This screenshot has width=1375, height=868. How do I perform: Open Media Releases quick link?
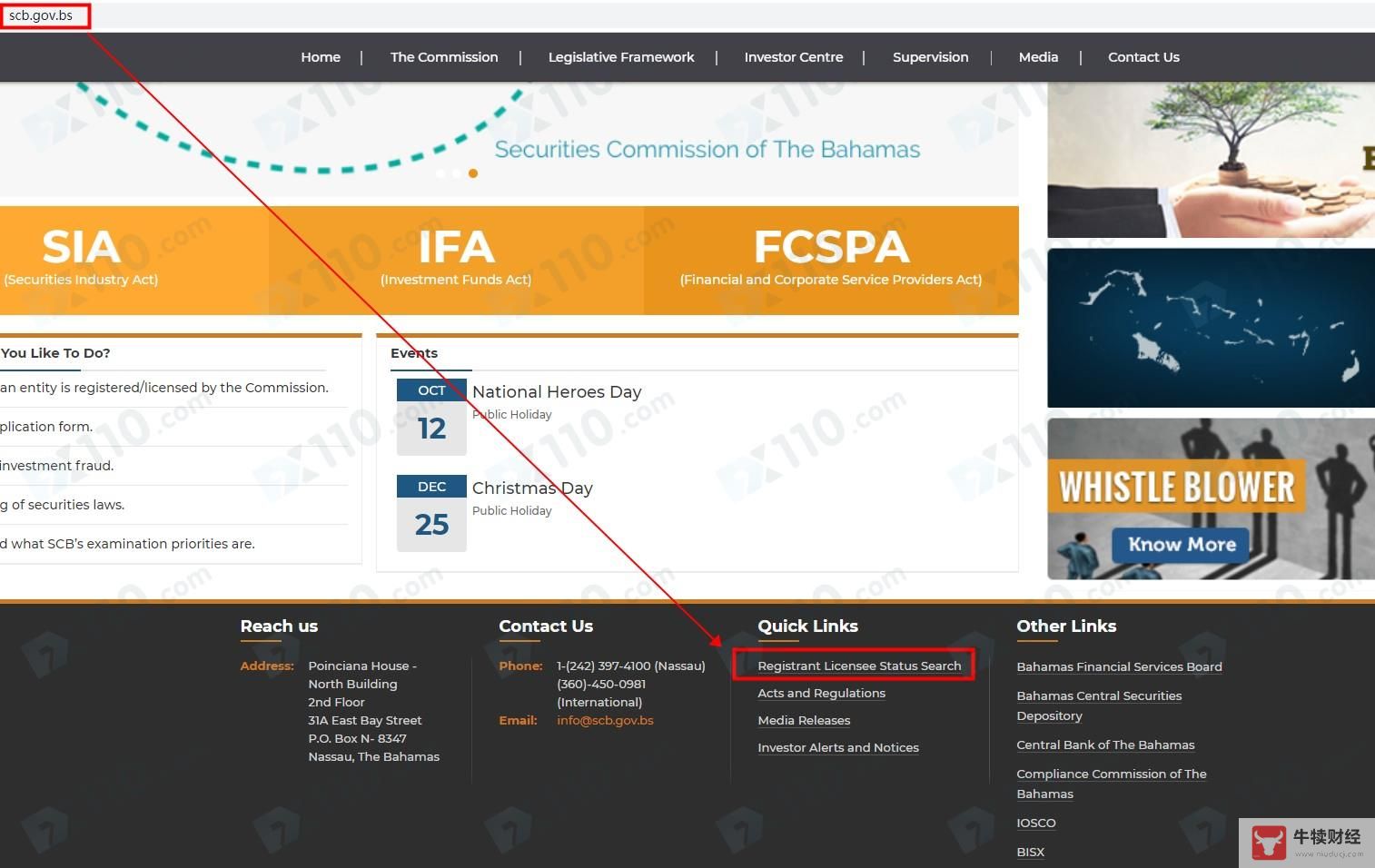(x=804, y=720)
